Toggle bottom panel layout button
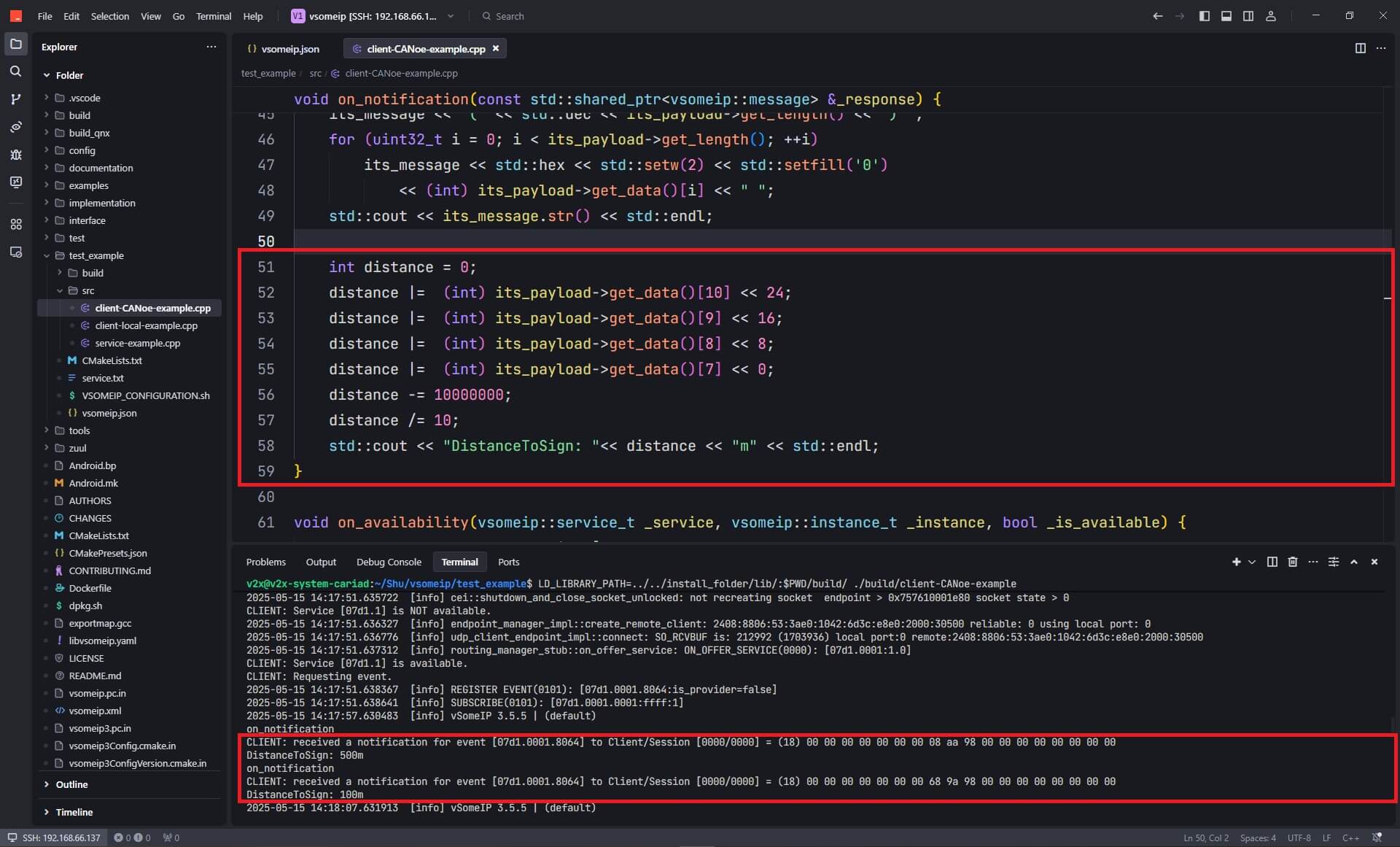1400x847 pixels. coord(1226,16)
